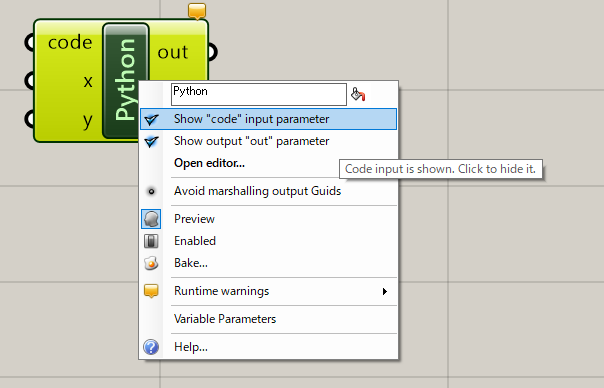Screen dimensions: 604x388
Task: Click the Enabled icon in the context menu
Action: point(151,241)
